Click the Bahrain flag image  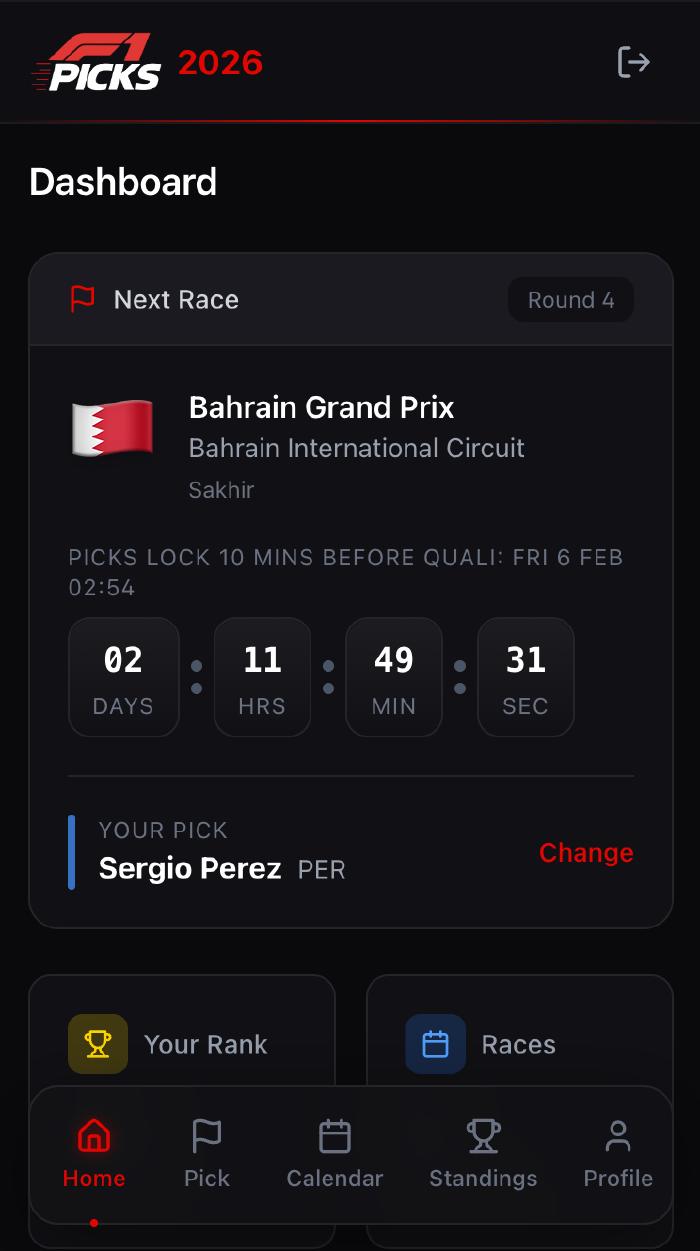click(x=112, y=427)
